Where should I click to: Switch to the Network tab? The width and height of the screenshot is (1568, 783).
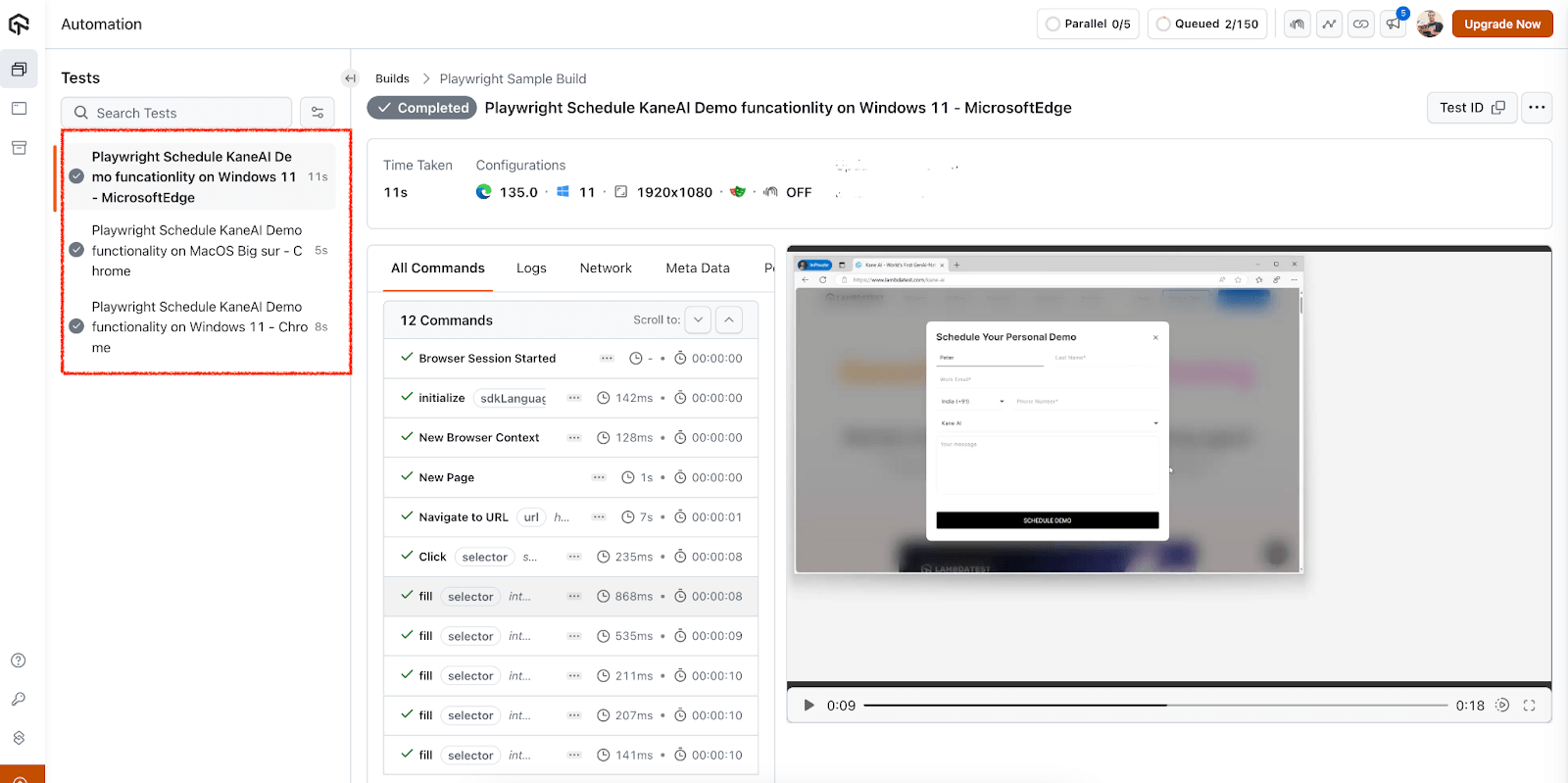(x=606, y=269)
